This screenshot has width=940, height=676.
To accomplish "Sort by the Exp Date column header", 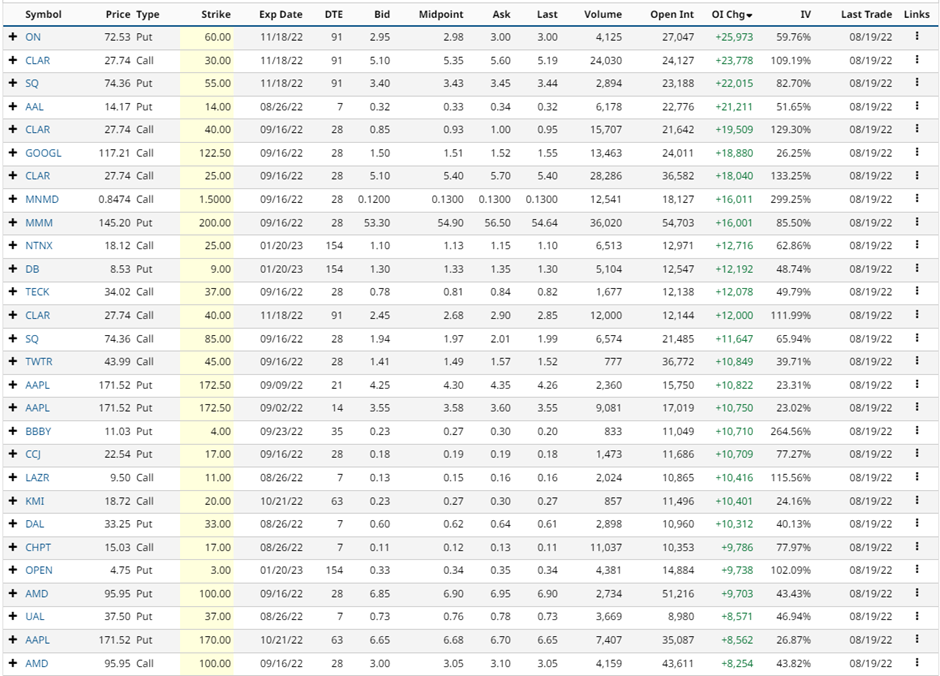I will click(281, 14).
